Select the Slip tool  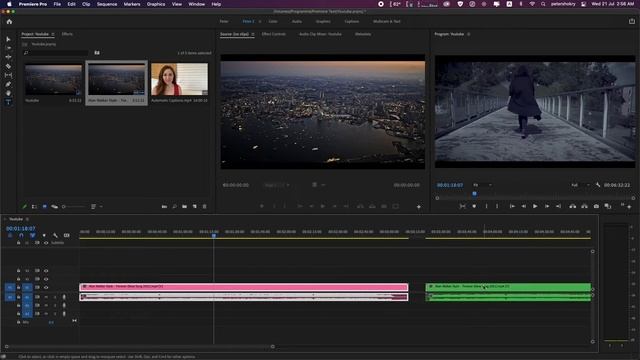click(8, 76)
